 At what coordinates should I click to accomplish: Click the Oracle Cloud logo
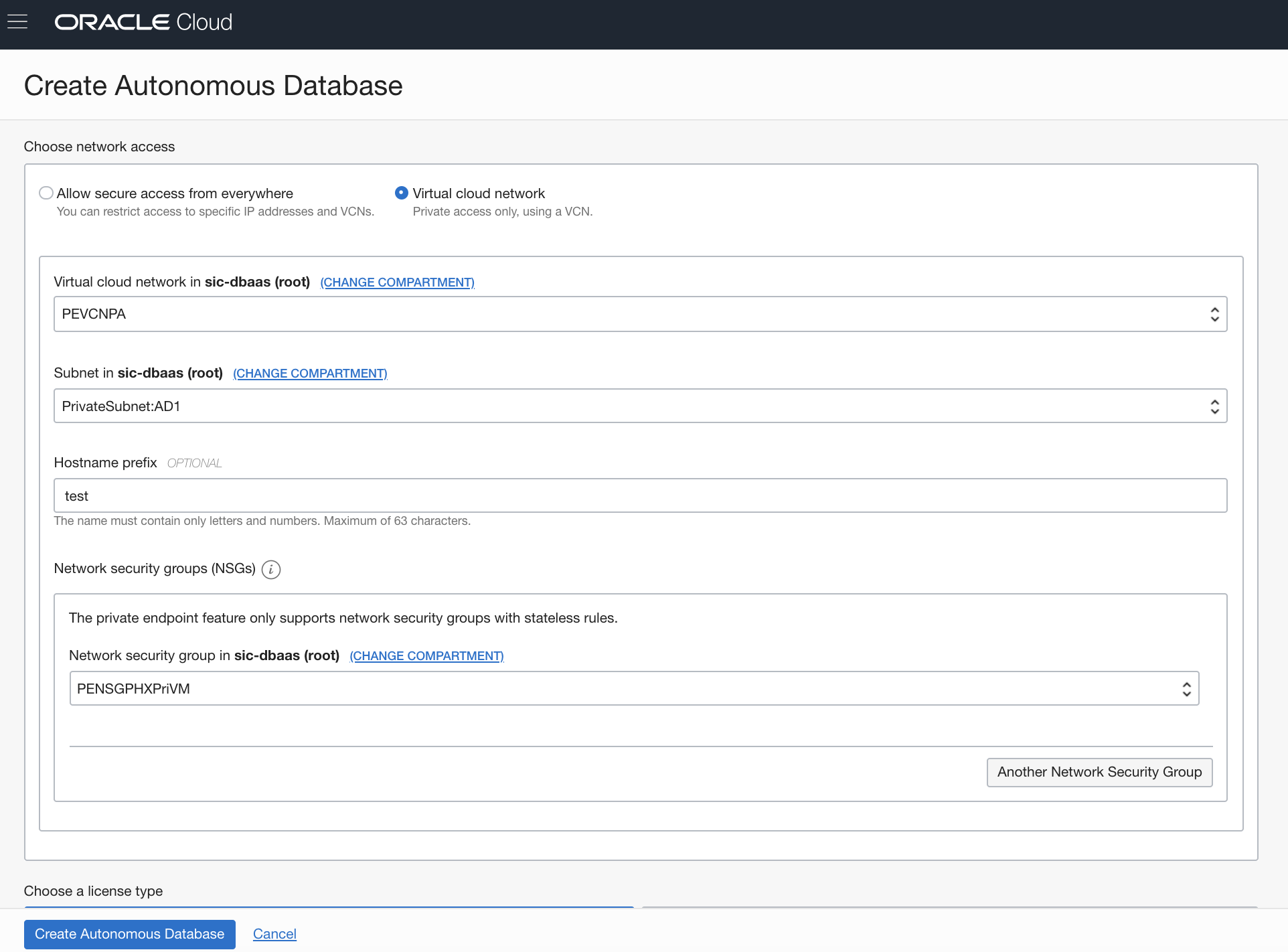pyautogui.click(x=143, y=22)
